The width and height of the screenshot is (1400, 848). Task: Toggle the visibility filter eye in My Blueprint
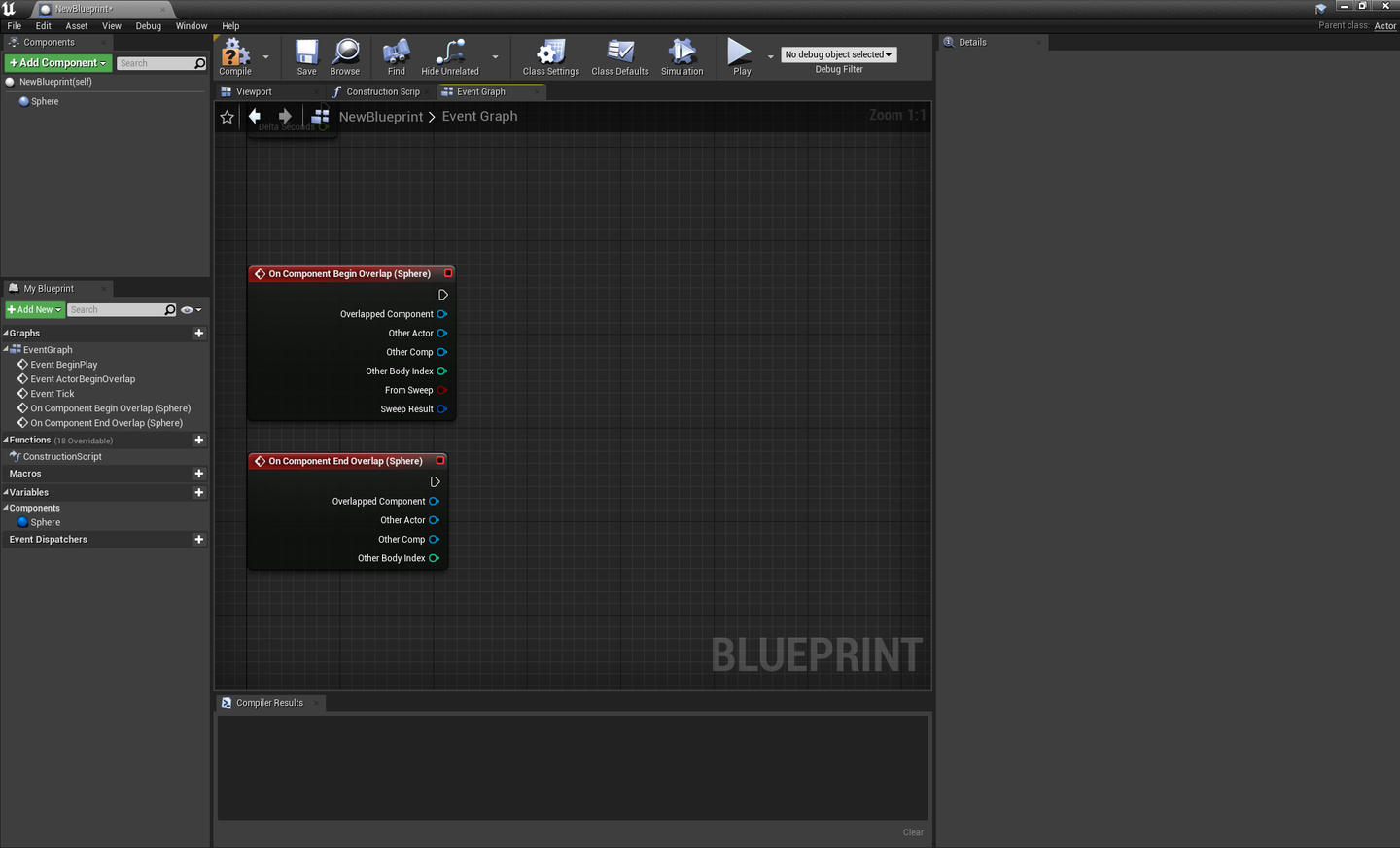coord(188,309)
